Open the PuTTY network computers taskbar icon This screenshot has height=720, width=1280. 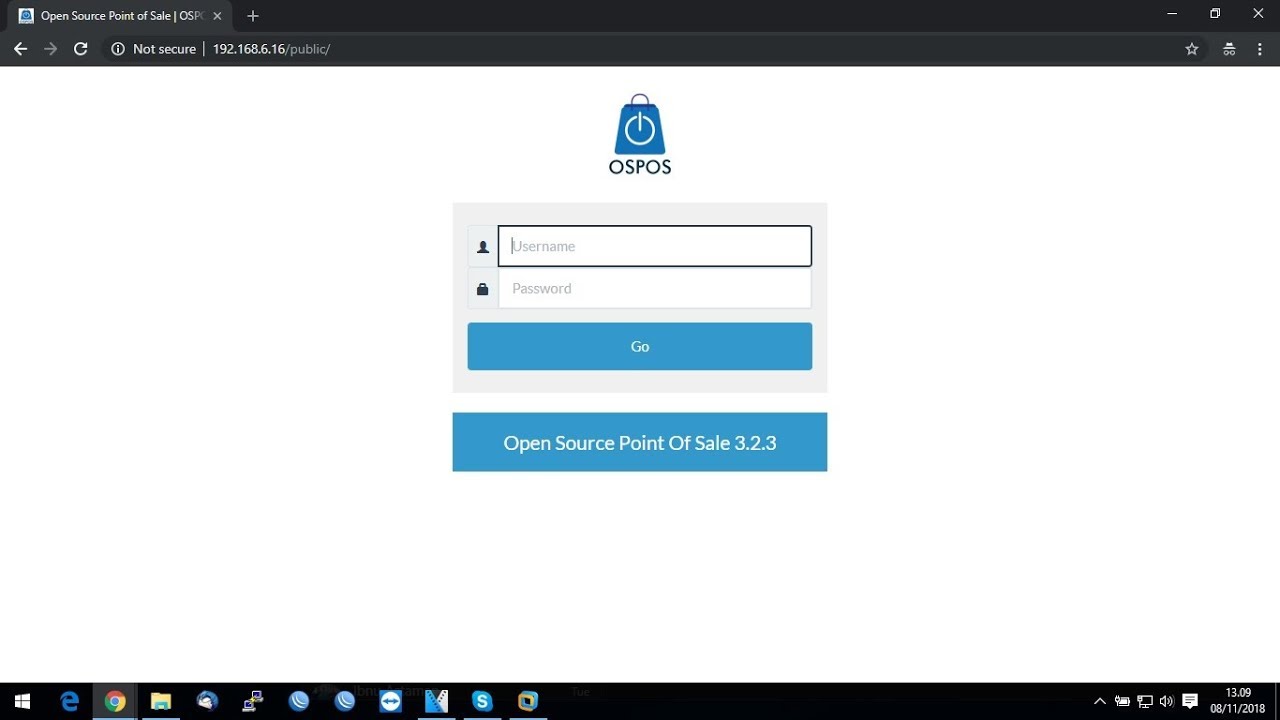253,701
